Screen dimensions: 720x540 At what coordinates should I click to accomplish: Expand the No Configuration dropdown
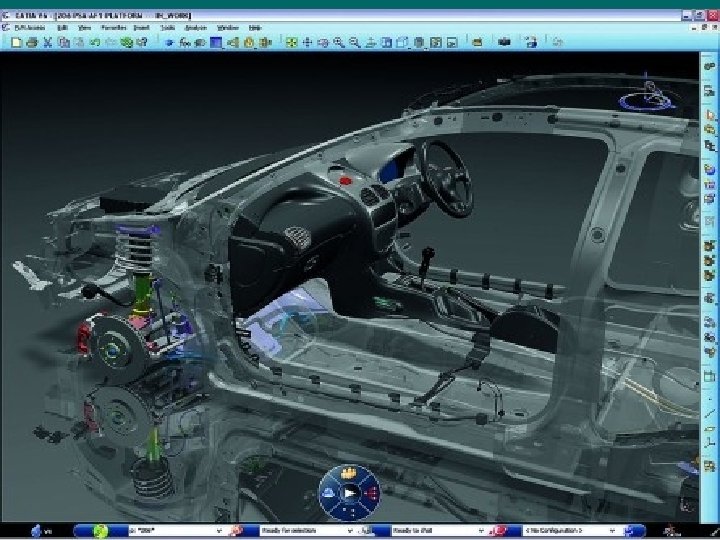[611, 531]
